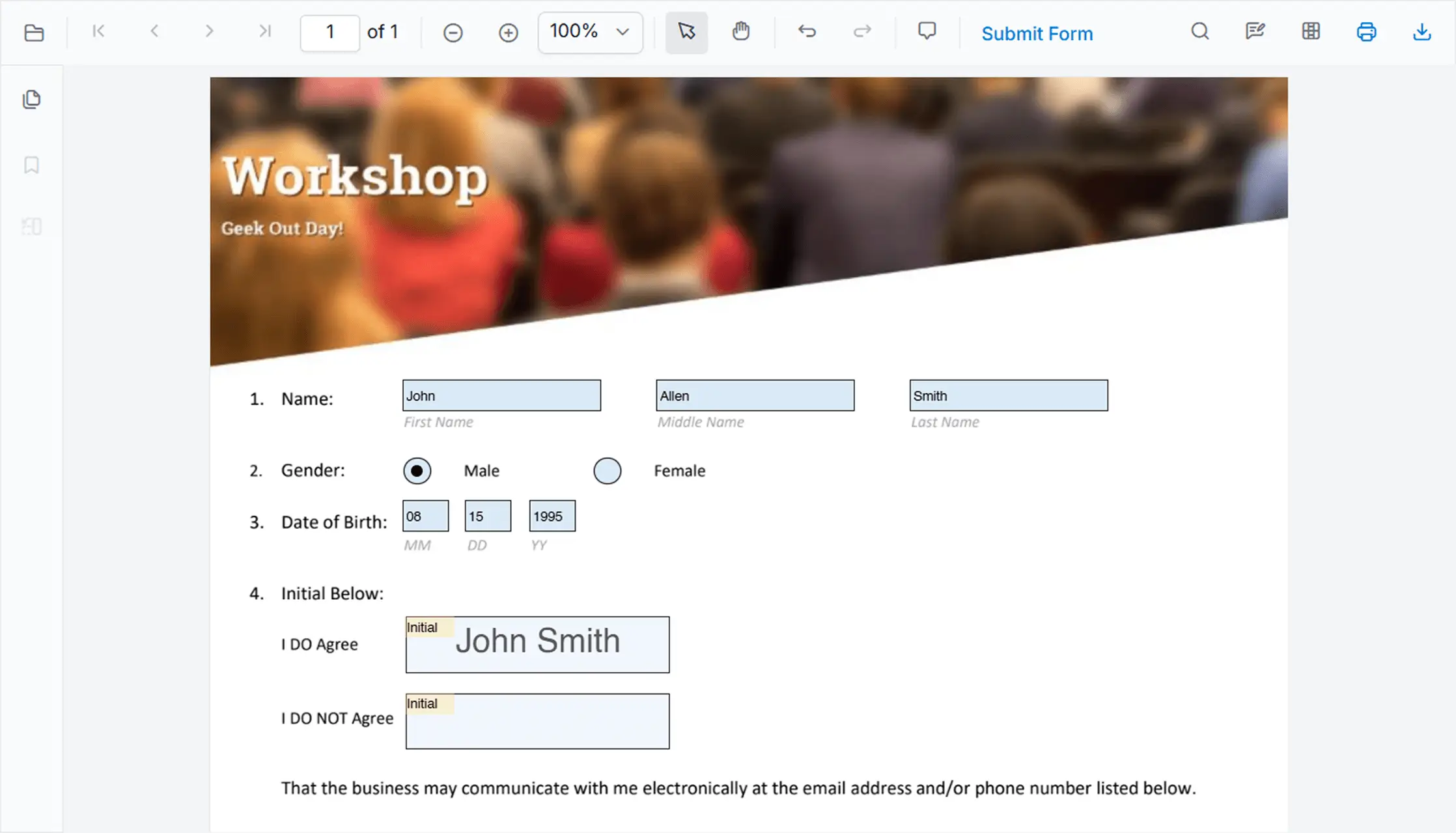This screenshot has height=833, width=1456.
Task: Select the text selection cursor tool
Action: pyautogui.click(x=686, y=32)
